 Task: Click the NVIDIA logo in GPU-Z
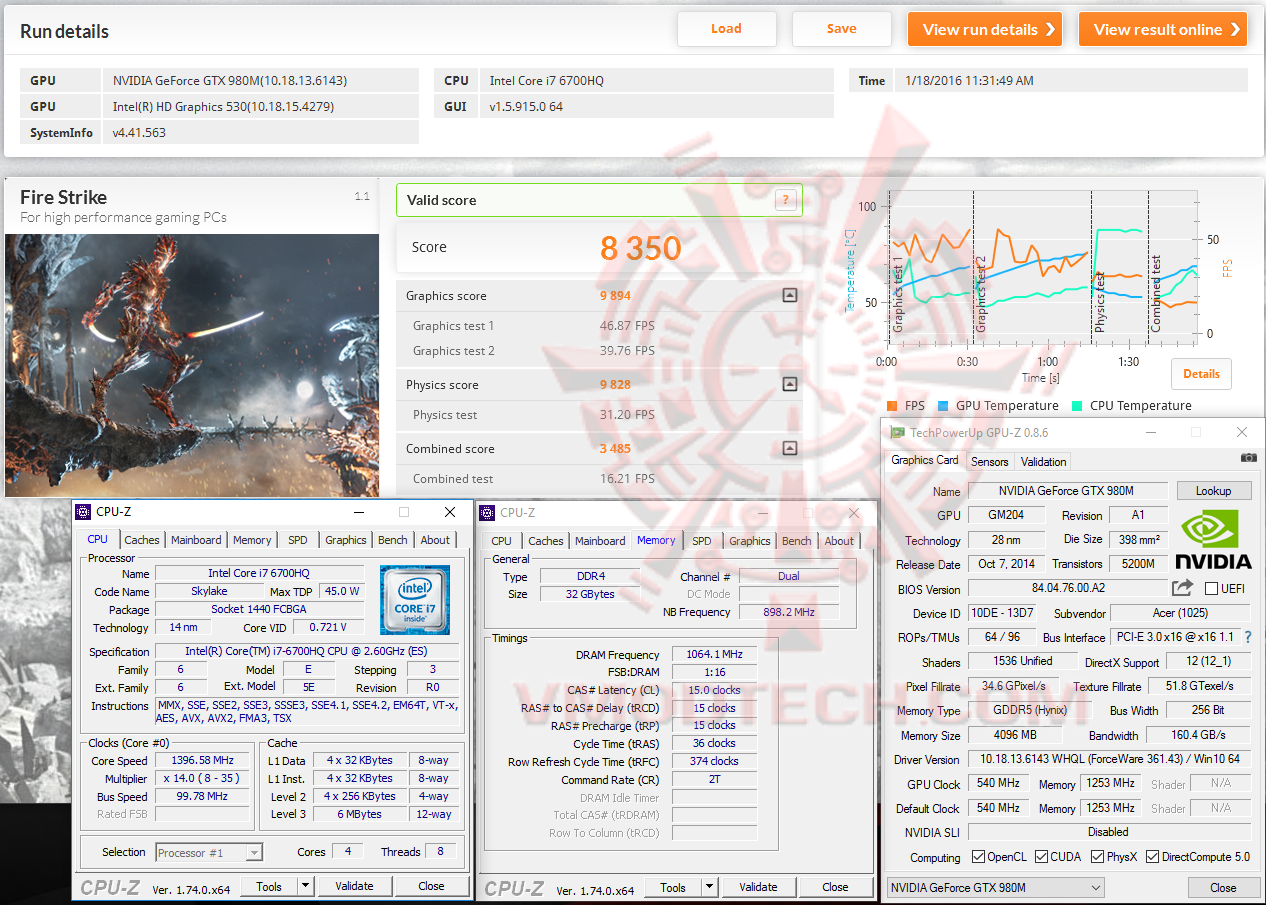[x=1212, y=540]
